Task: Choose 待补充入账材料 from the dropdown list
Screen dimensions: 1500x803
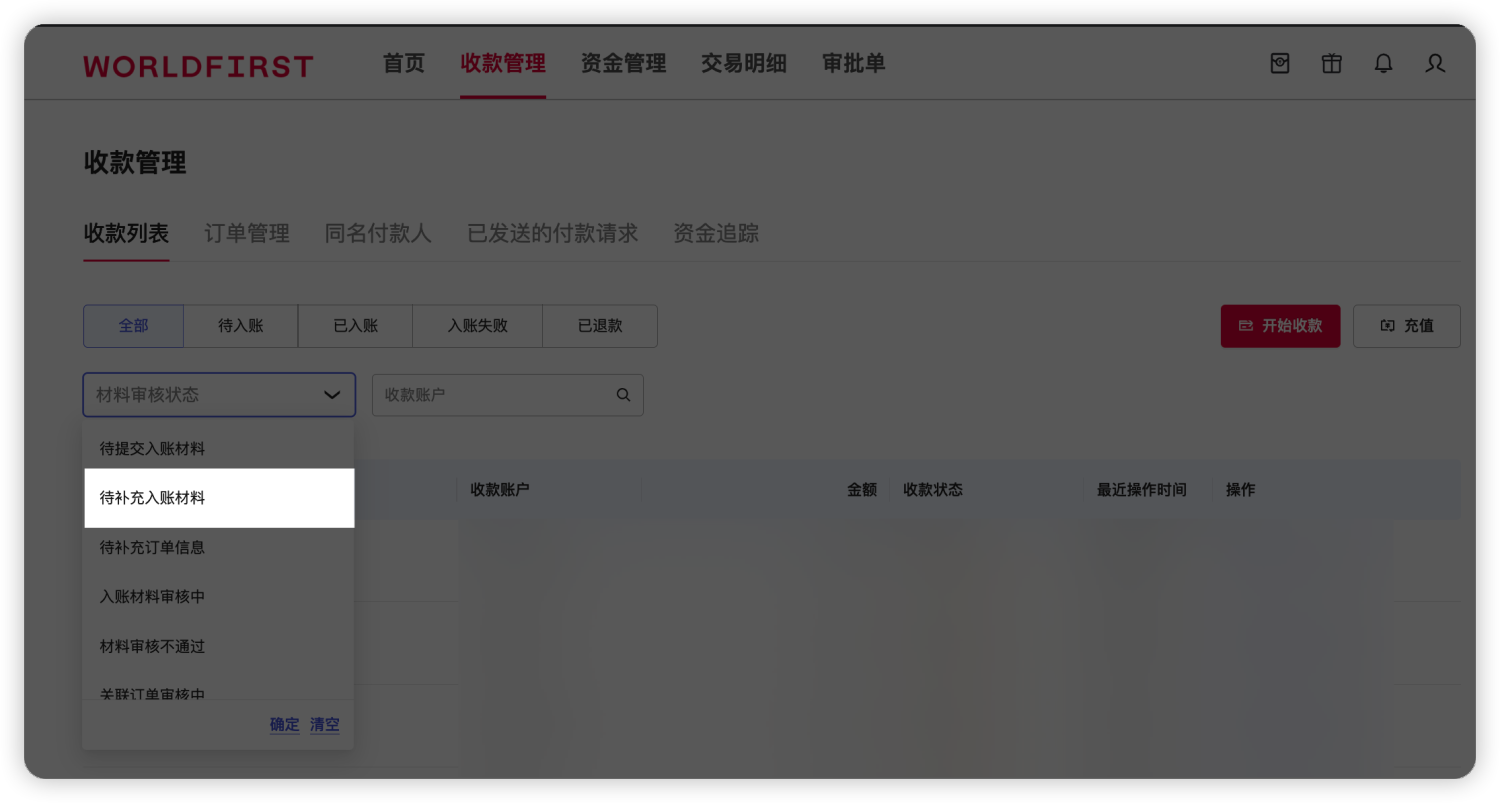Action: point(218,498)
